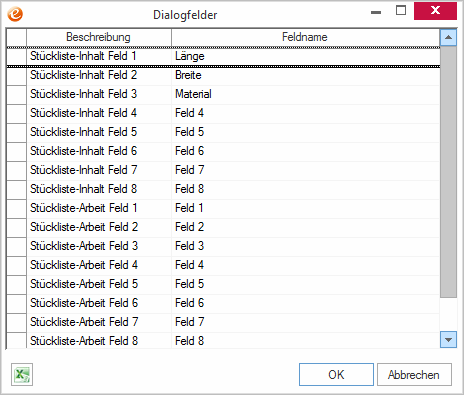Edit the Material field name cell

point(305,94)
